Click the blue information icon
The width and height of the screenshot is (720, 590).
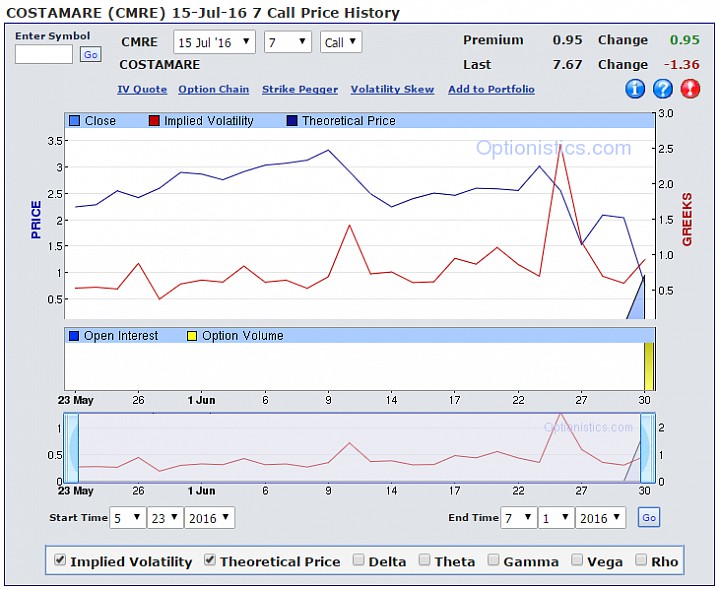(635, 89)
